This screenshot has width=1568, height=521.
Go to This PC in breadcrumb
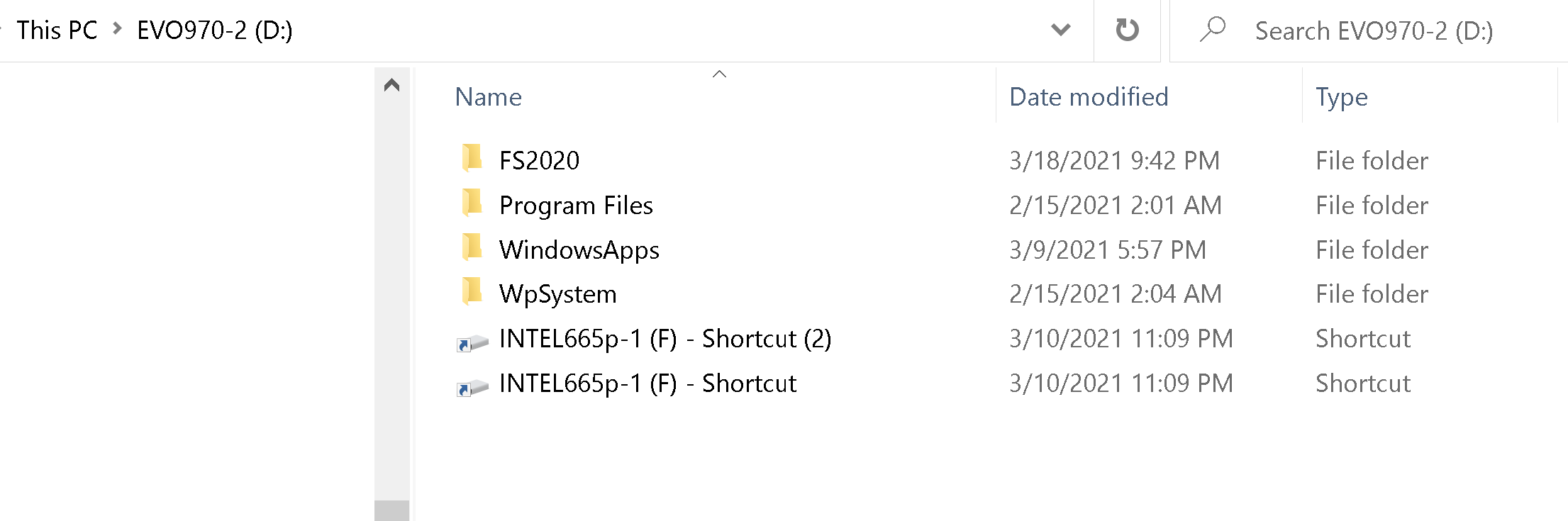[x=57, y=30]
